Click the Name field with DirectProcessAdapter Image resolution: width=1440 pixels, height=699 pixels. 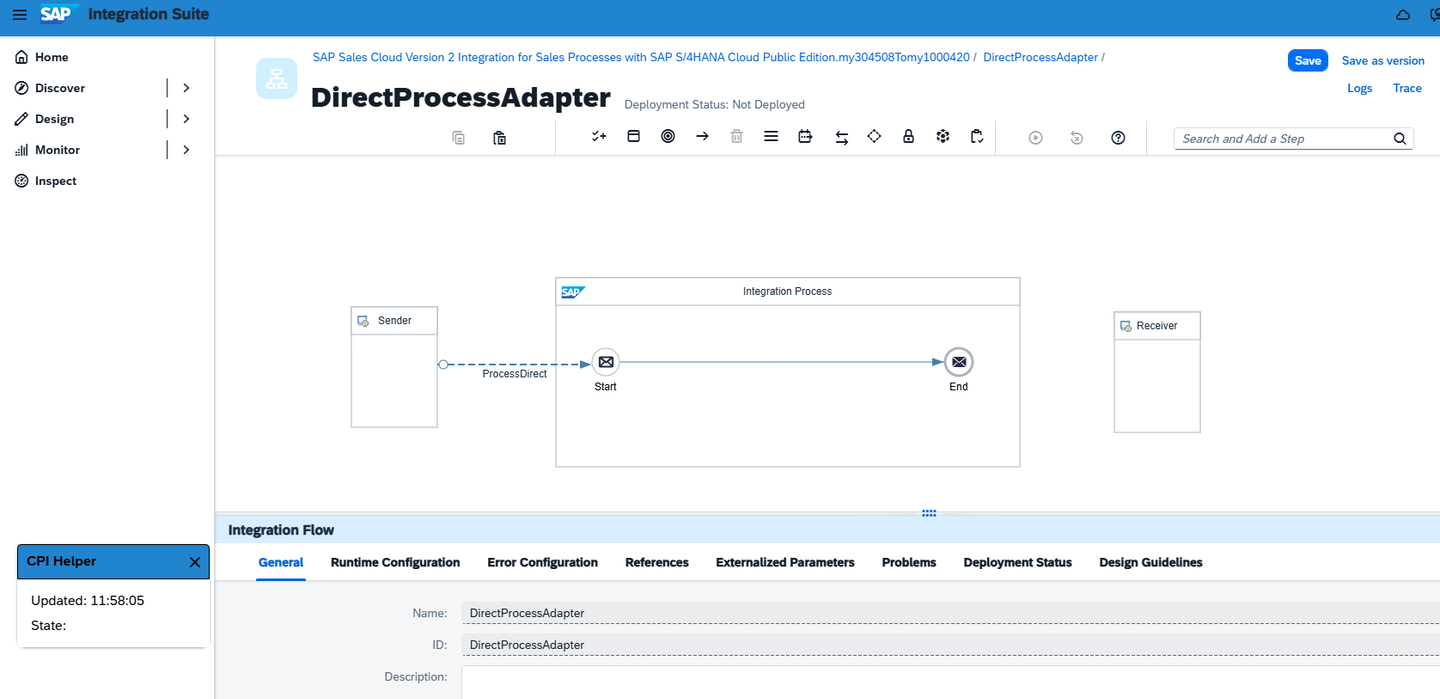tap(950, 613)
